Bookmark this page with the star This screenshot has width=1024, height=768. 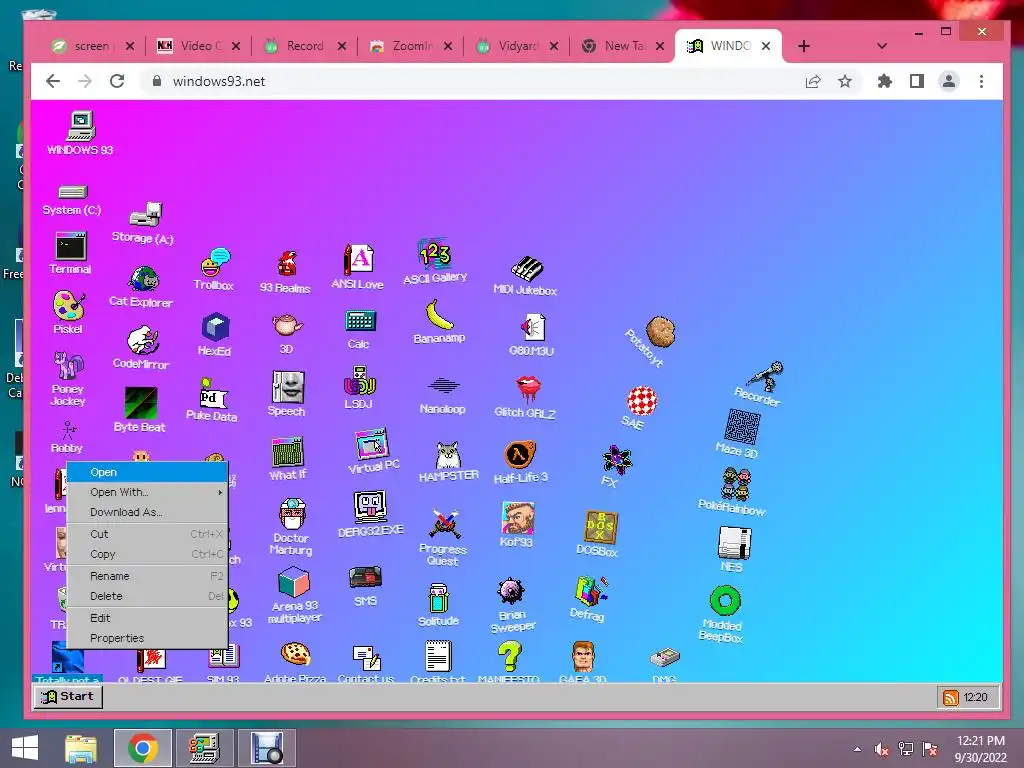(845, 81)
